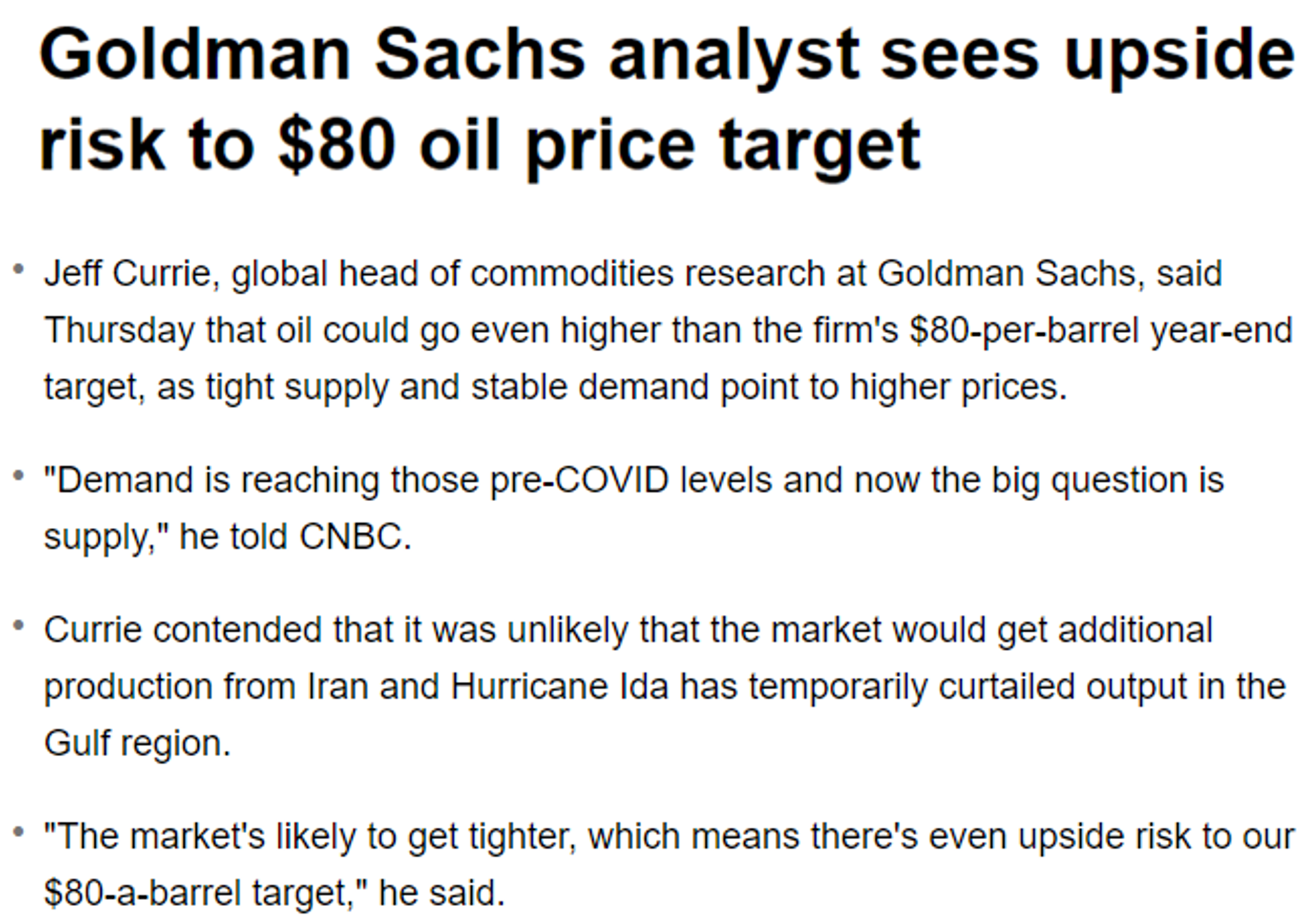Screen dimensions: 1316x924
Task: Click the words 'he said.' at the end
Action: [442, 894]
